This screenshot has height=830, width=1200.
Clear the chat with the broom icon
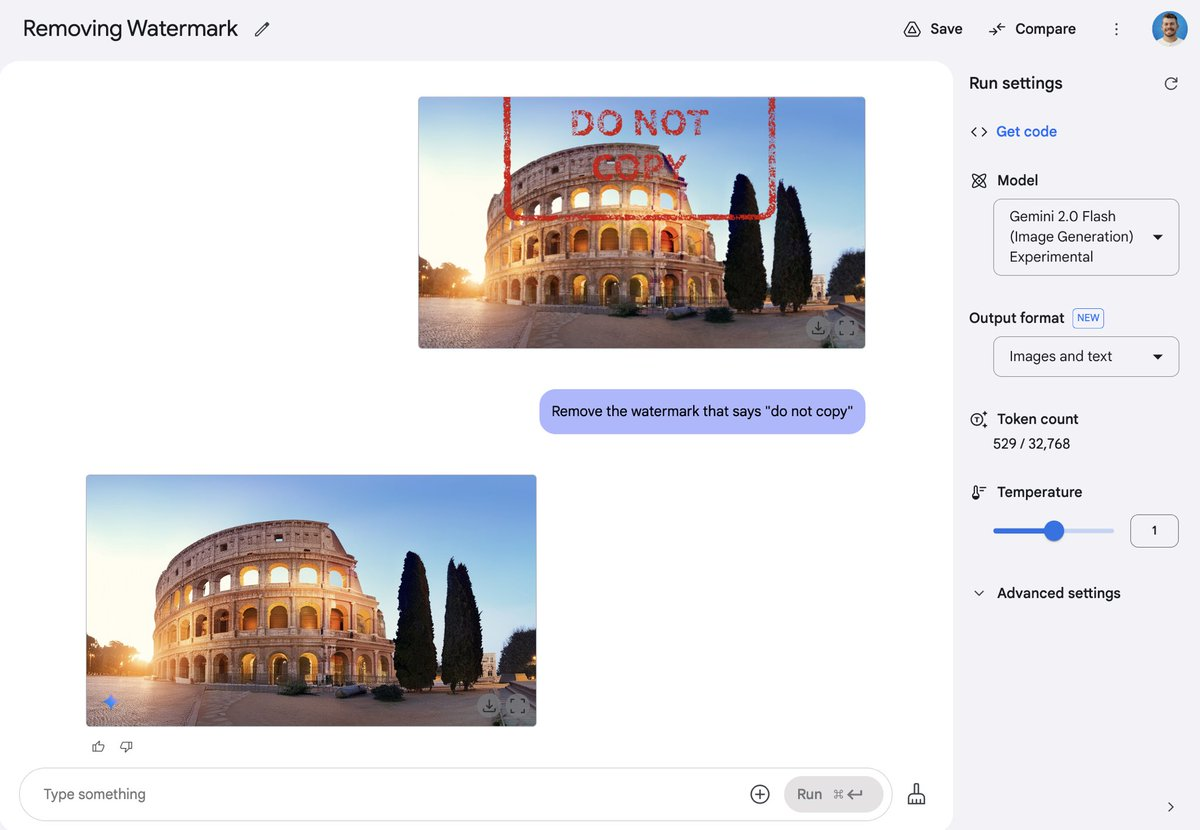[x=916, y=794]
